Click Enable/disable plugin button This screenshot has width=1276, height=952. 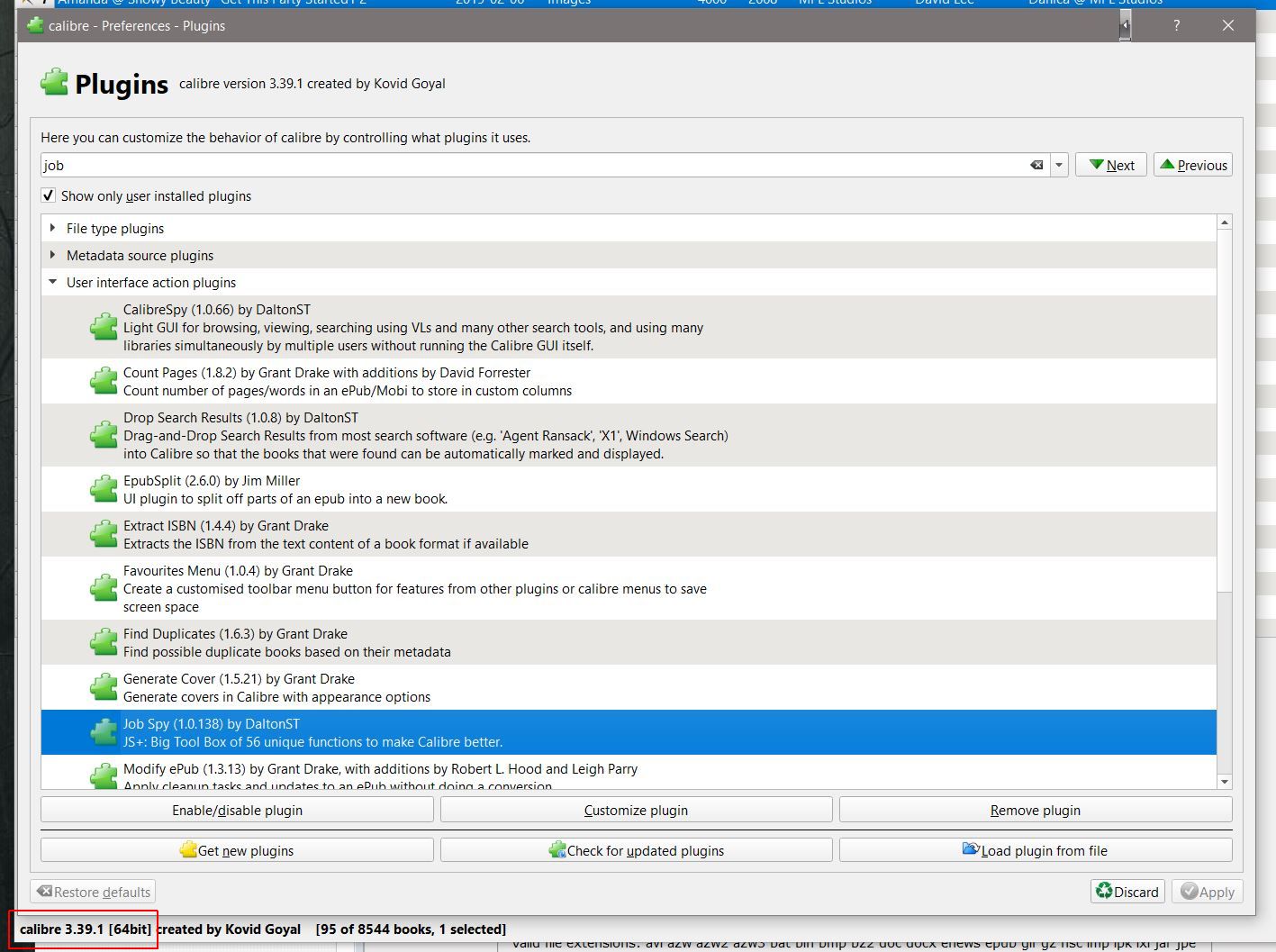coord(237,810)
